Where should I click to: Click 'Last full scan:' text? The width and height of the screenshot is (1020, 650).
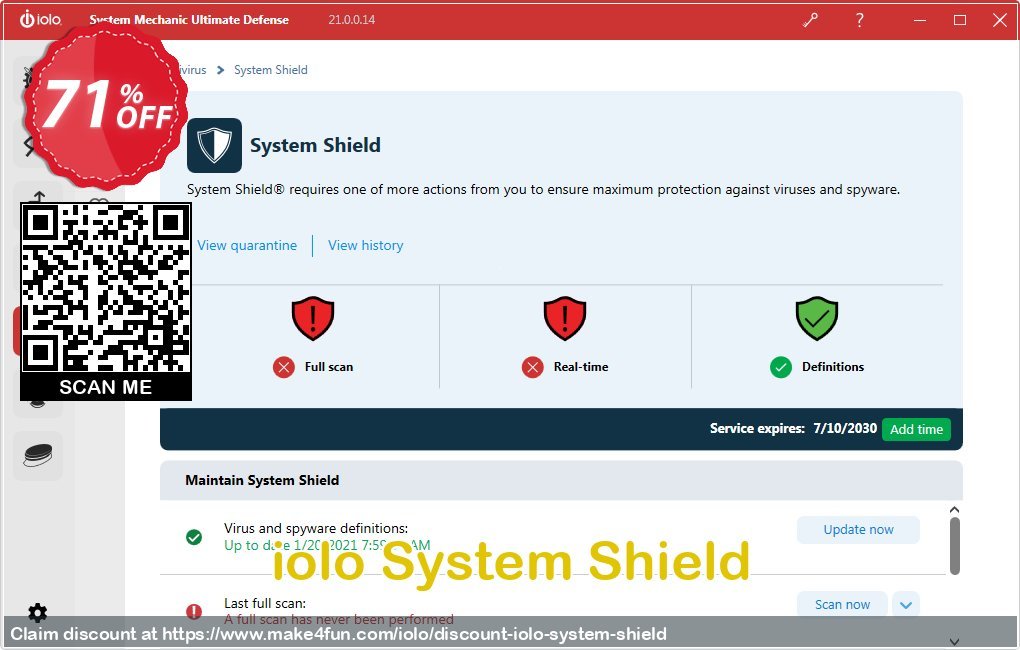(x=265, y=603)
